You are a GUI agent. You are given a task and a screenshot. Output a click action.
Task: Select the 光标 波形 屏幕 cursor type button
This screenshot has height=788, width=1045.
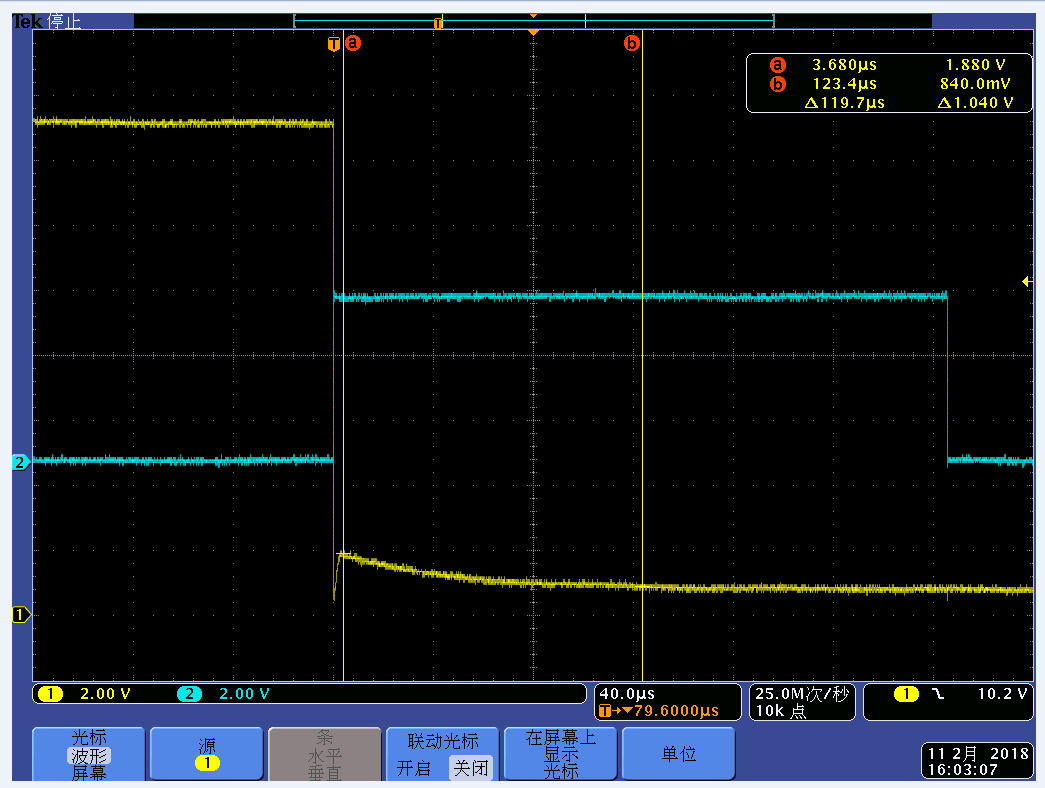click(x=89, y=754)
